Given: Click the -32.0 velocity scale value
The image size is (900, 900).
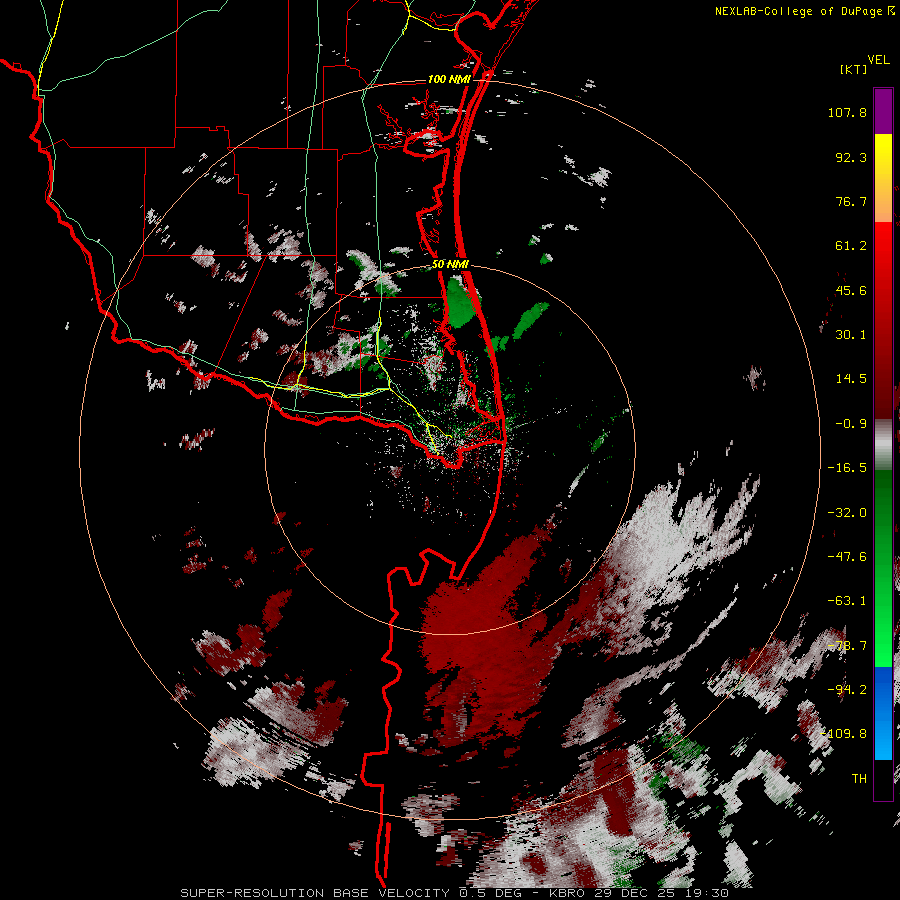Looking at the screenshot, I should [847, 513].
